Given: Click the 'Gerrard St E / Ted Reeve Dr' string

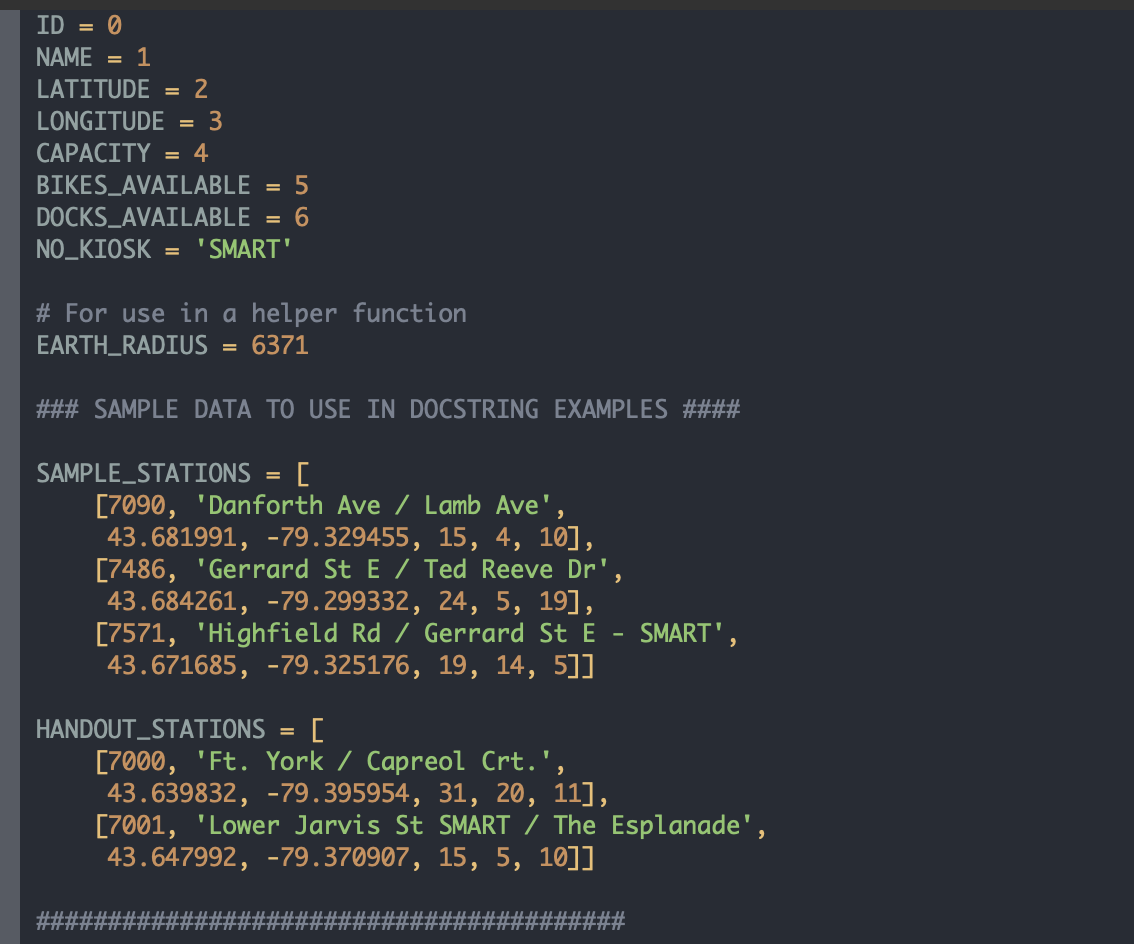Looking at the screenshot, I should [402, 569].
